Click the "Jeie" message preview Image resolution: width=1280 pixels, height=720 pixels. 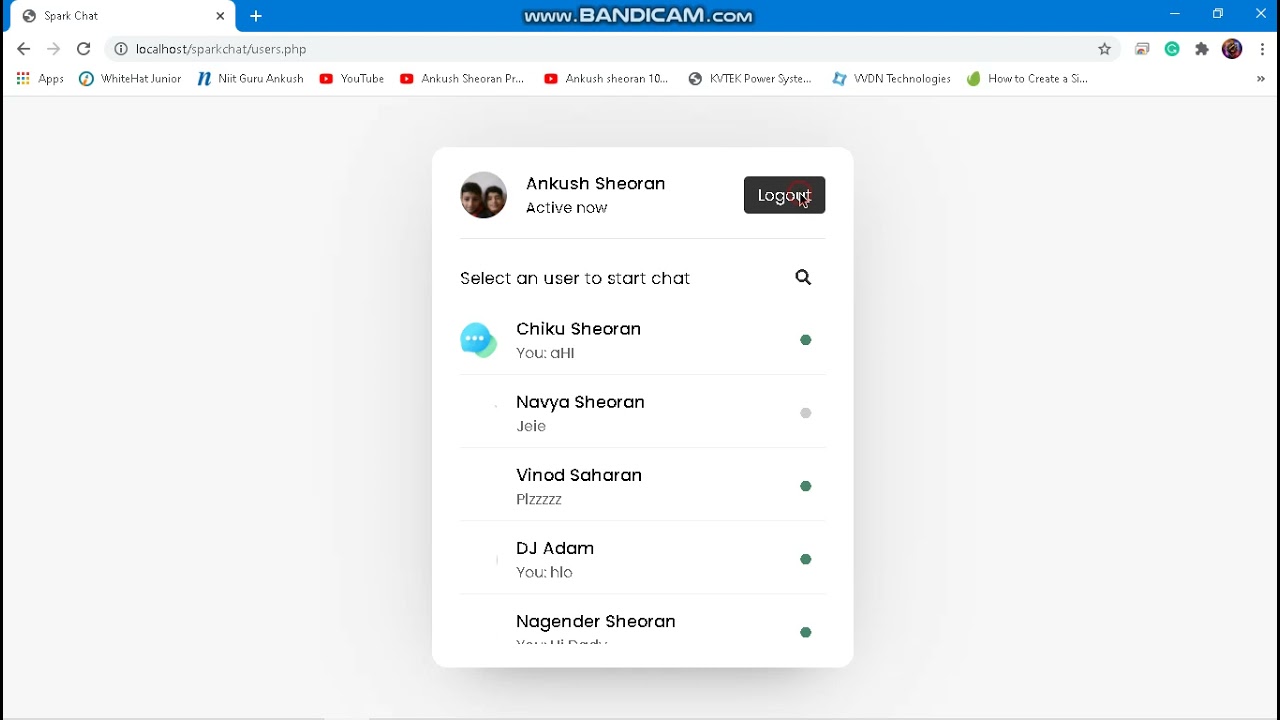pos(531,426)
